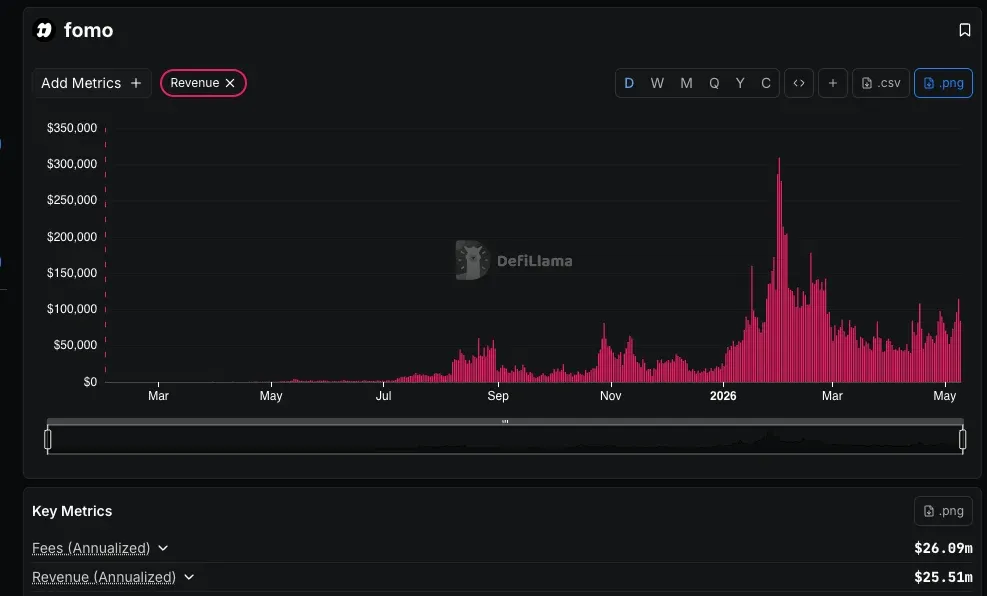Download chart data as .csv

[881, 83]
